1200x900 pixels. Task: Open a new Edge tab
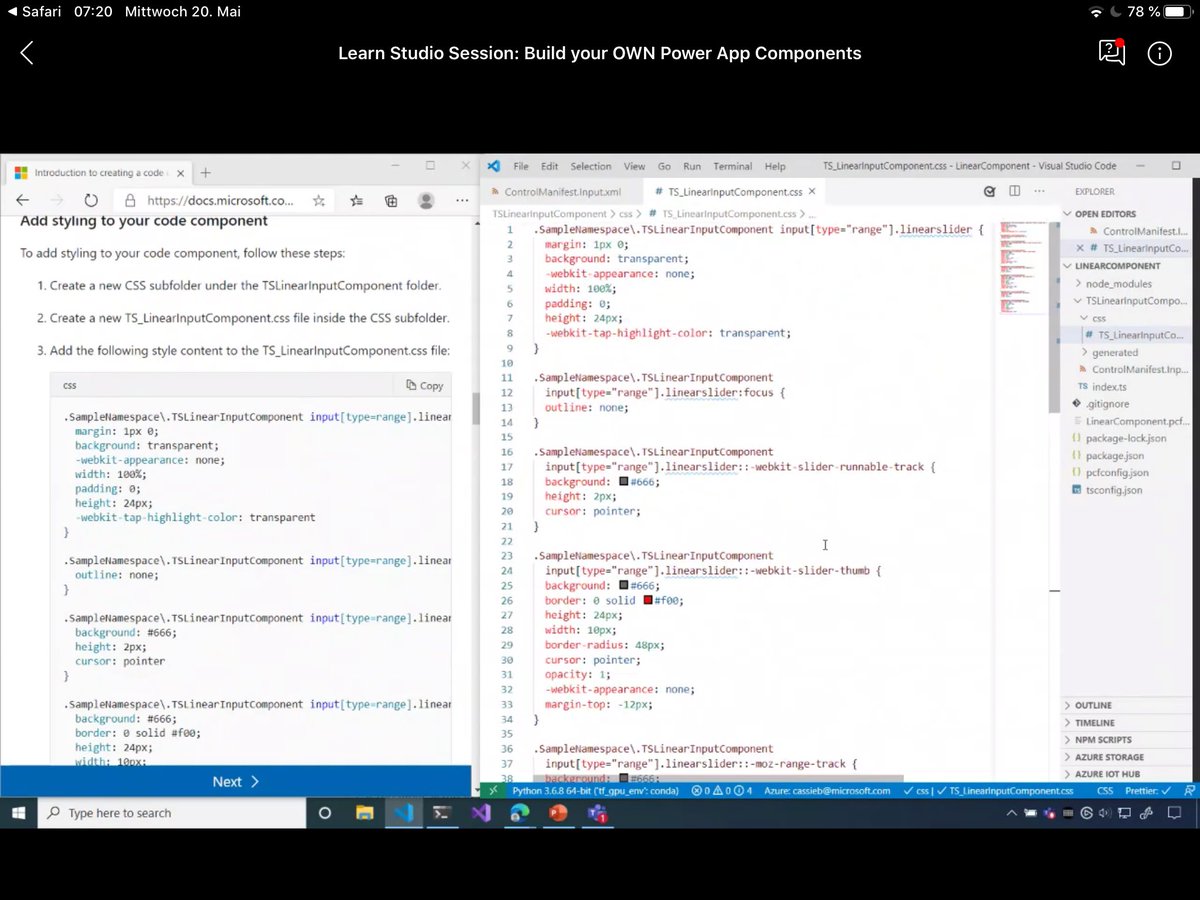(x=205, y=172)
